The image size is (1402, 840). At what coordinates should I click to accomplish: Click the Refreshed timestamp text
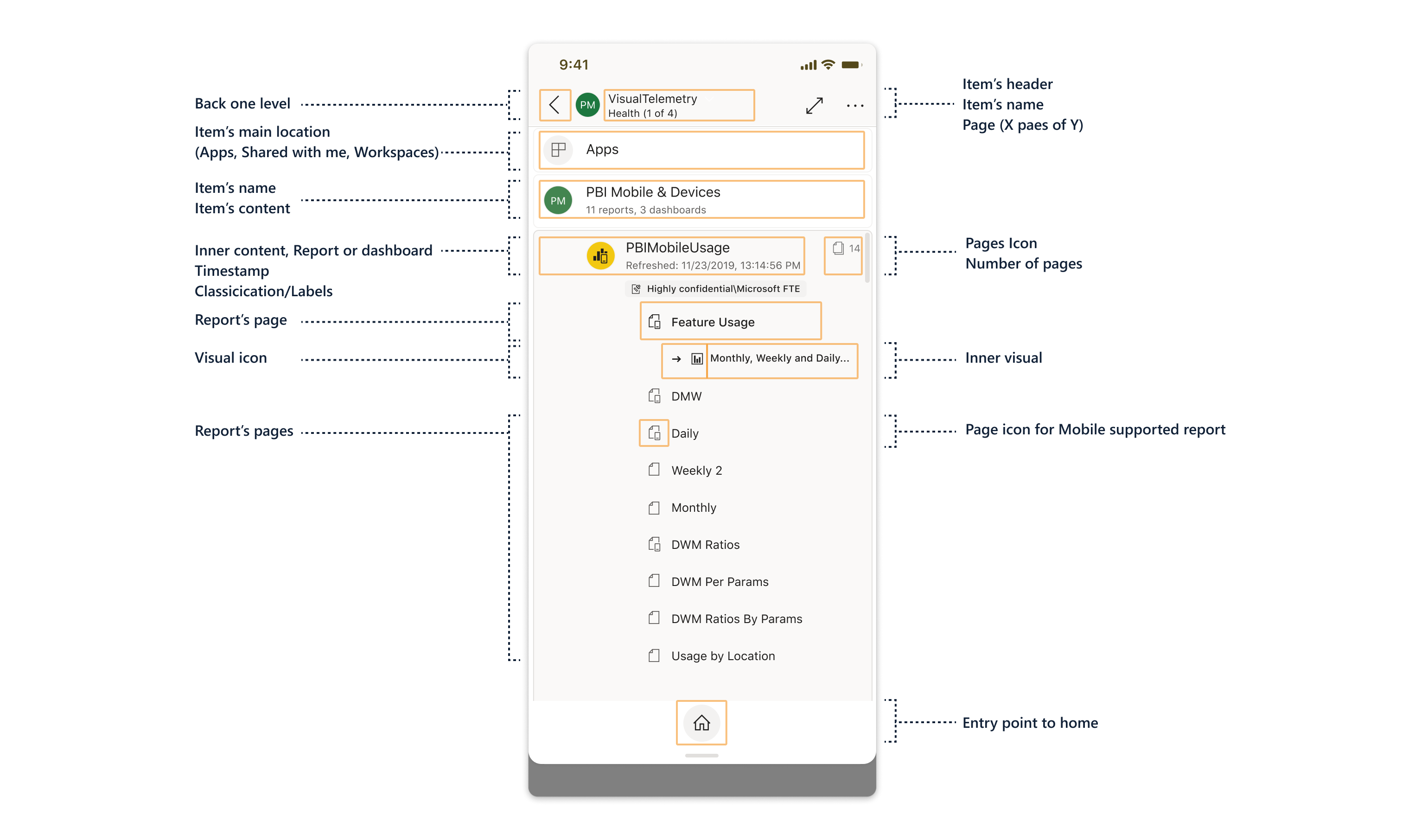[x=713, y=266]
